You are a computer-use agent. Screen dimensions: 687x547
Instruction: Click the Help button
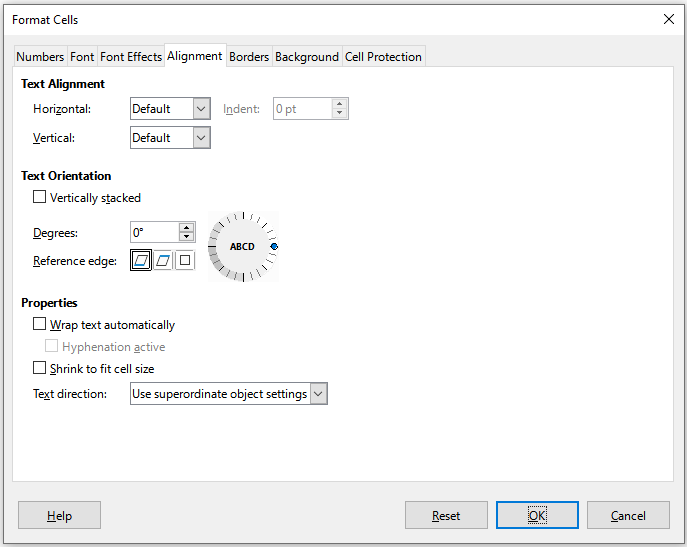pyautogui.click(x=60, y=515)
